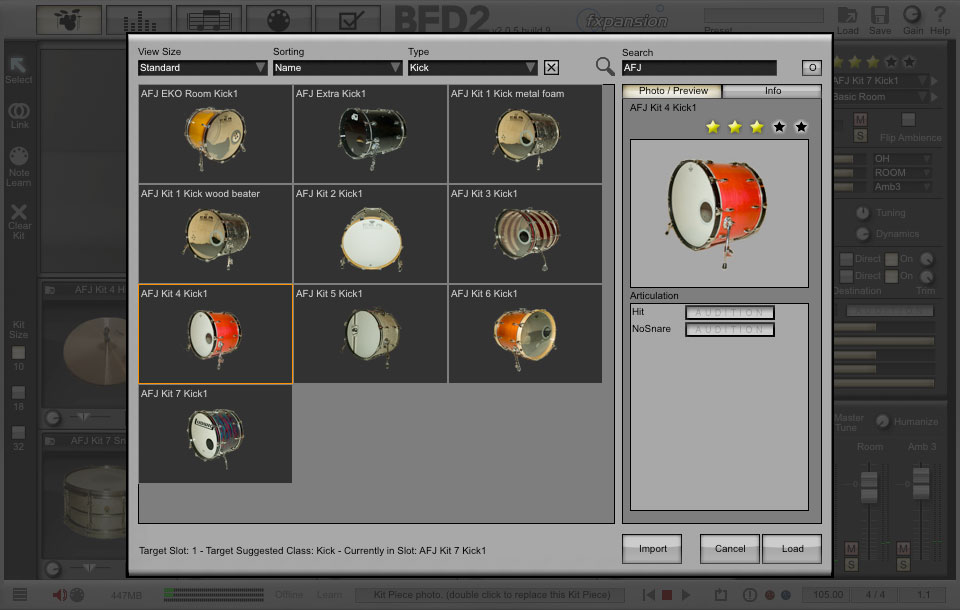Select kit size 18 checkbox
The image size is (960, 610).
18,392
